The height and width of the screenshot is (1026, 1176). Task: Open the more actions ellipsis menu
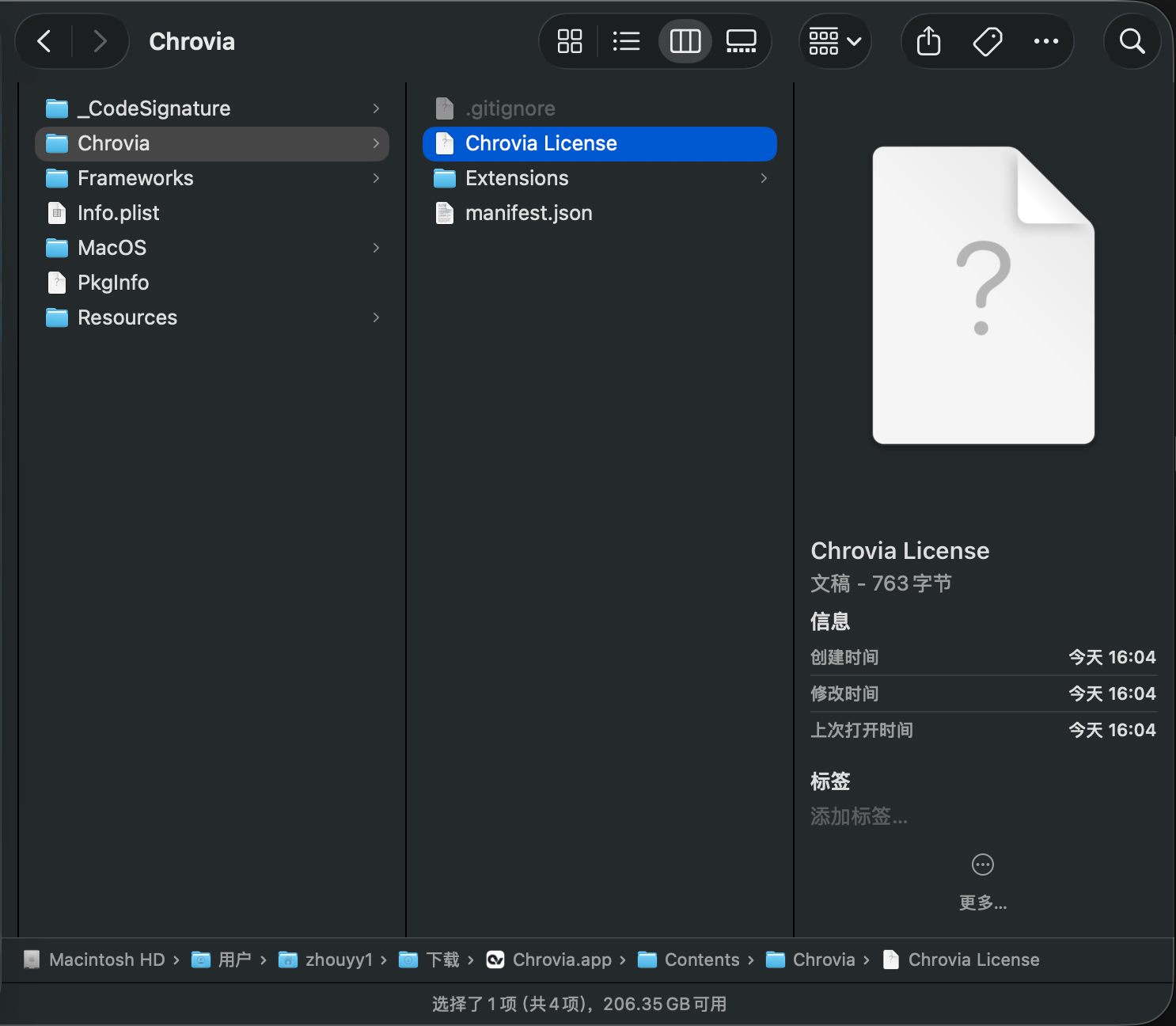tap(1046, 41)
